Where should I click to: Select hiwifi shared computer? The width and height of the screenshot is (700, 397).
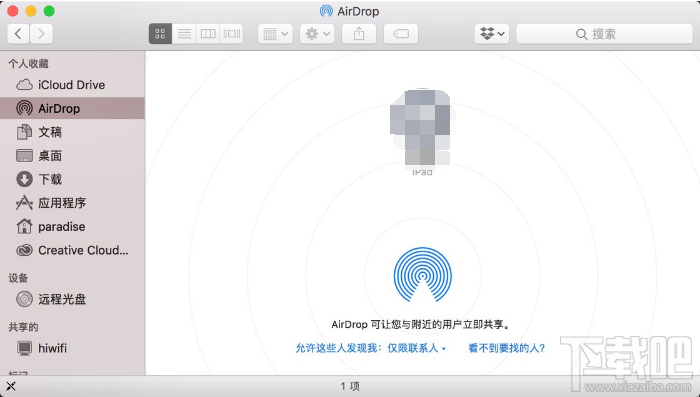72,348
